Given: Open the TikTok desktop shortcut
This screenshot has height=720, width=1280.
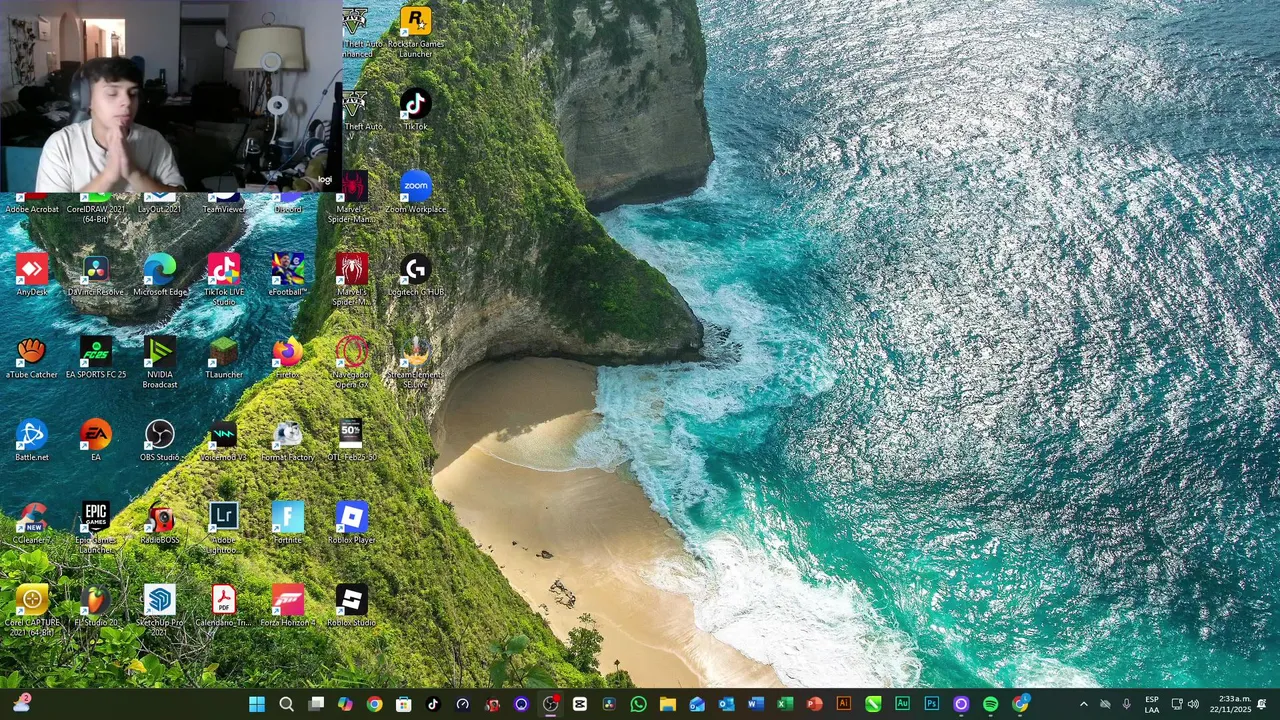Looking at the screenshot, I should tap(415, 110).
